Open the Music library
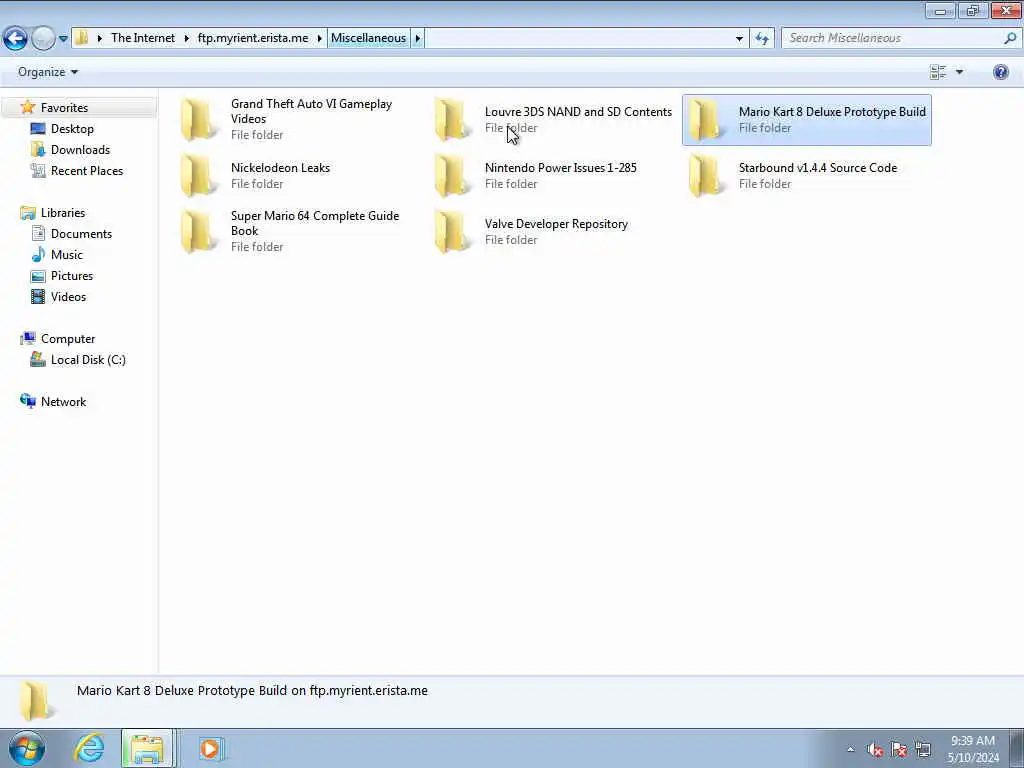The width and height of the screenshot is (1024, 768). [x=67, y=255]
